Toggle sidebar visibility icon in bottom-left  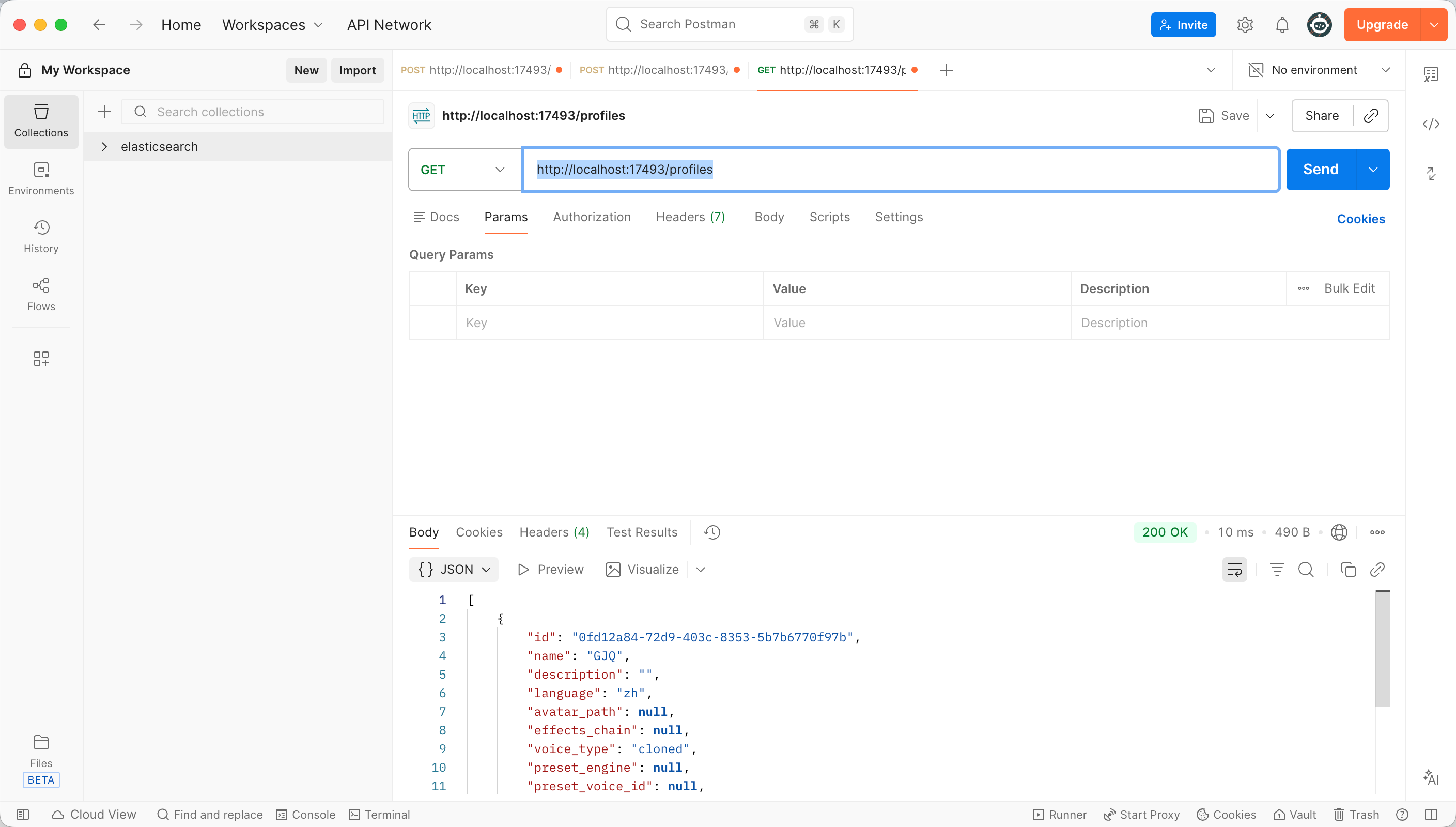pos(23,815)
